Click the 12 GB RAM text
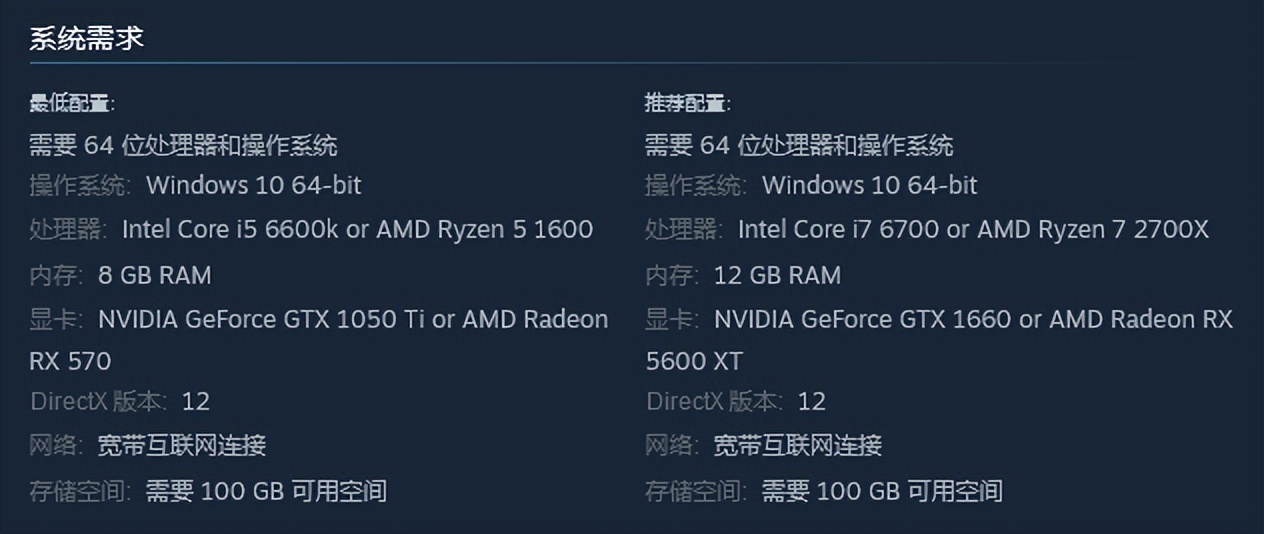 click(777, 275)
